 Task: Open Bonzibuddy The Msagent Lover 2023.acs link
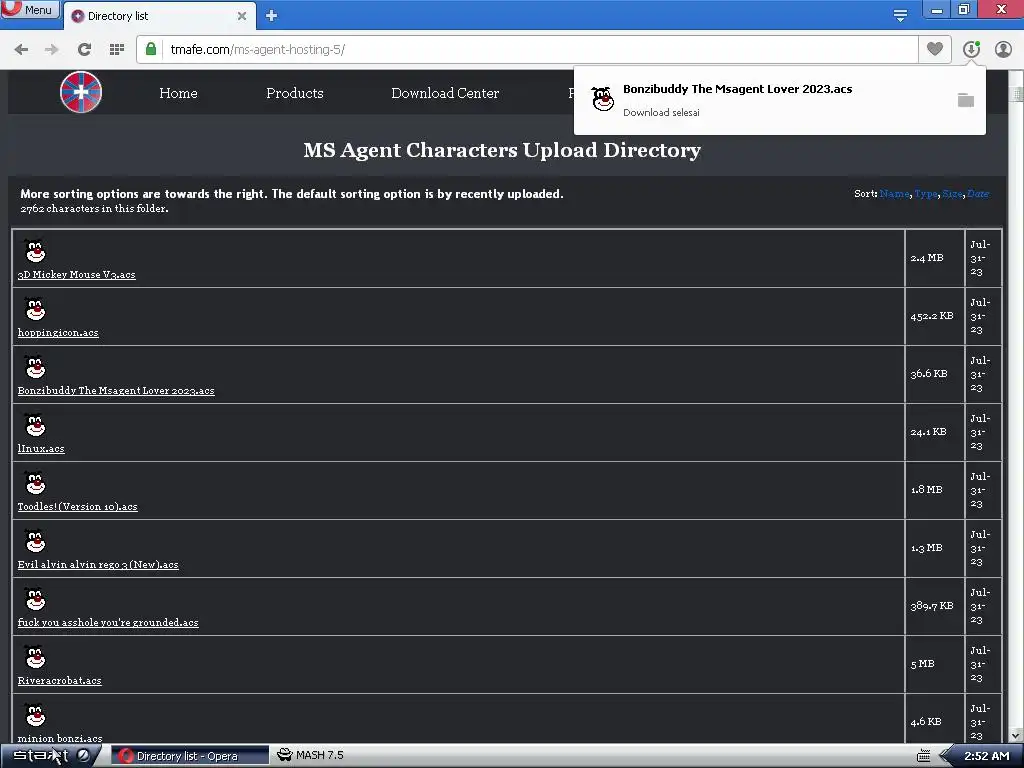[116, 391]
